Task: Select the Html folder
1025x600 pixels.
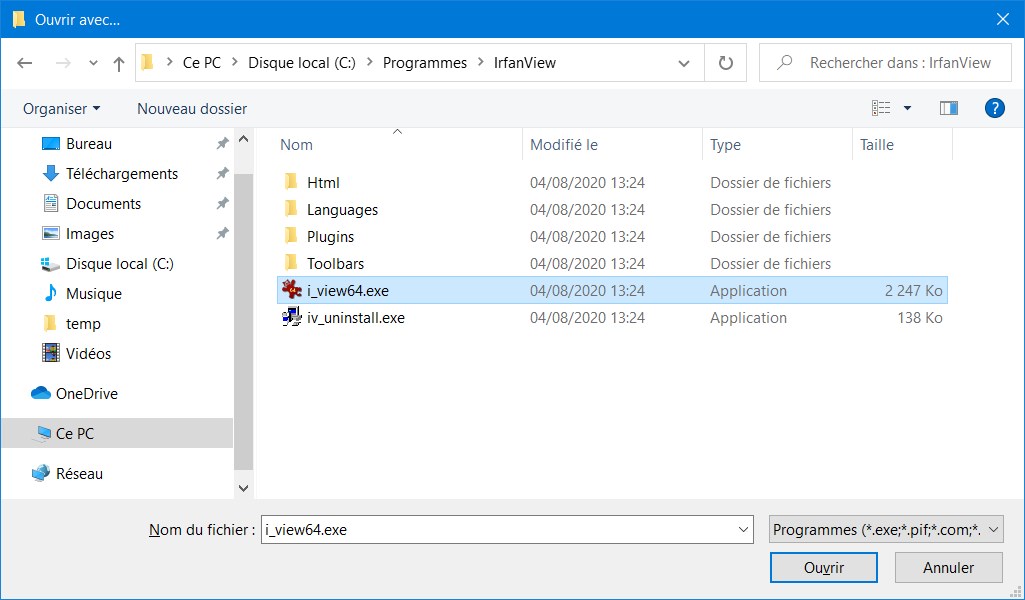Action: coord(323,183)
